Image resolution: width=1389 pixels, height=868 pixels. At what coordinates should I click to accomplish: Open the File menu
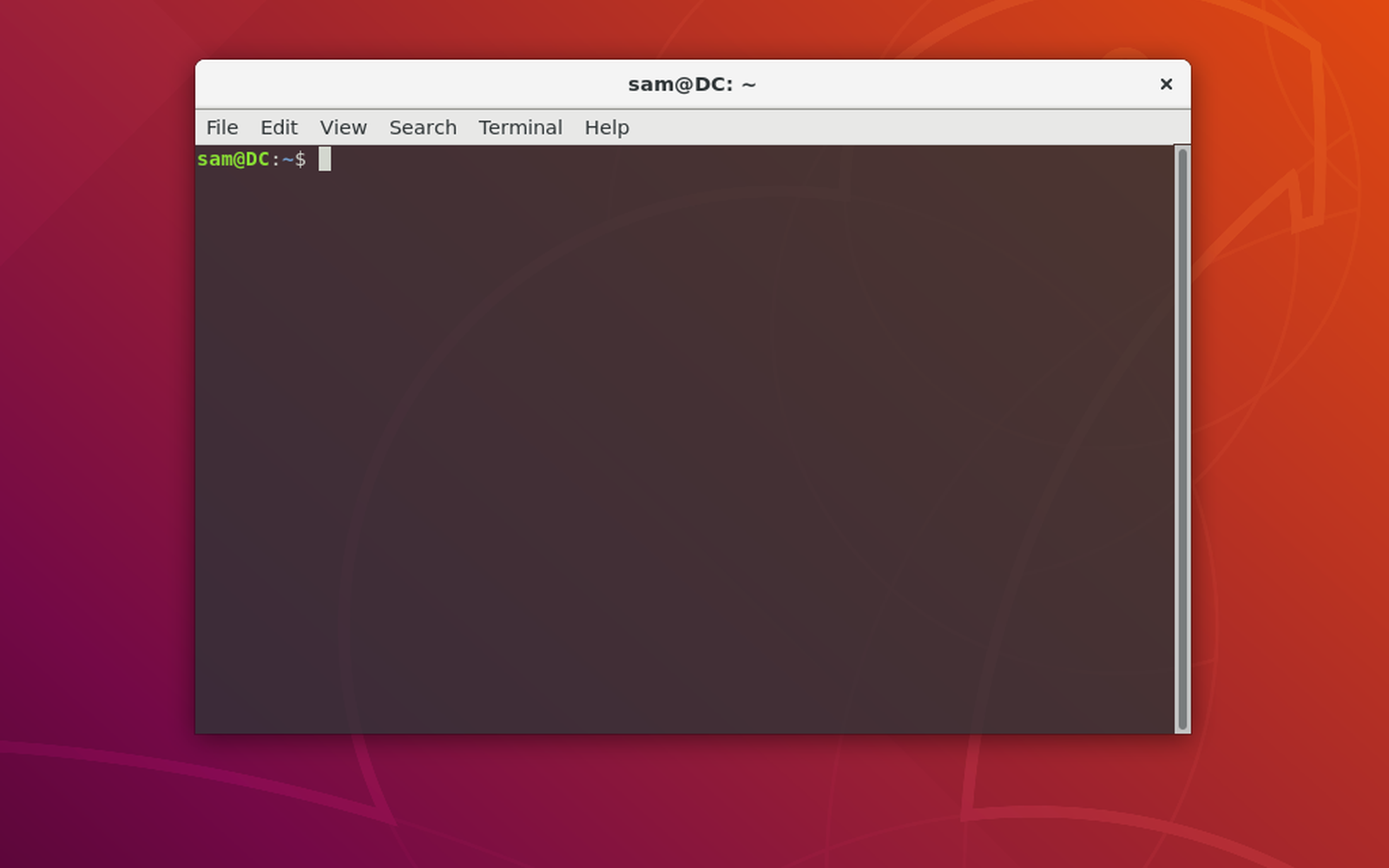(222, 128)
